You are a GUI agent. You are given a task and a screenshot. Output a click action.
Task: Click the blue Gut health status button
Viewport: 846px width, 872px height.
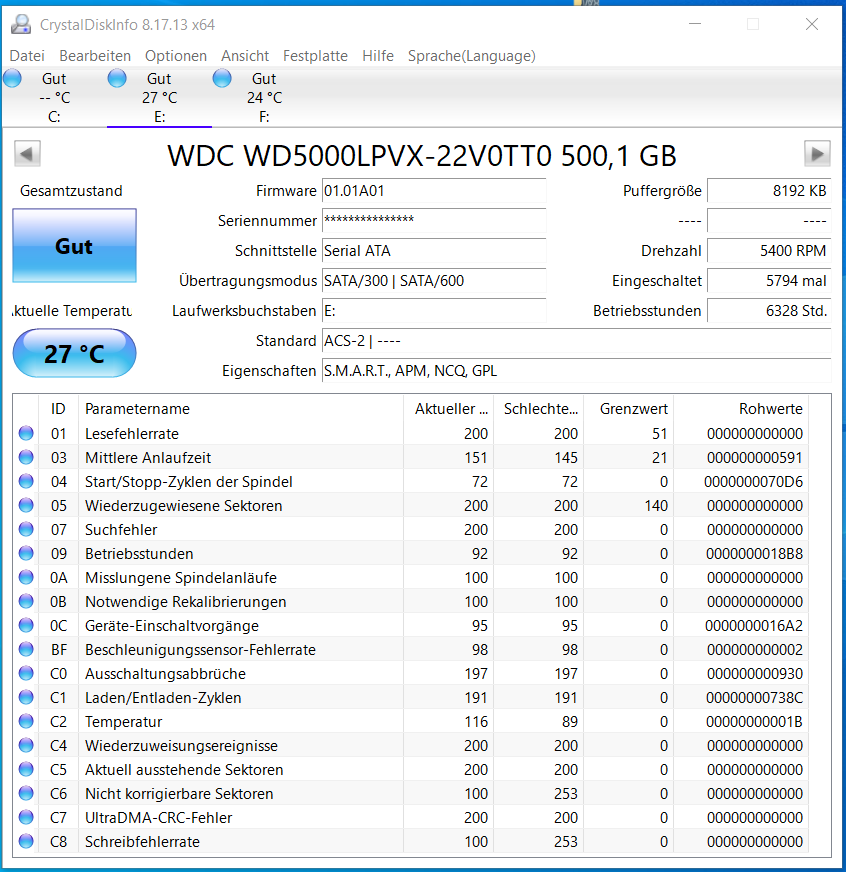click(x=74, y=245)
